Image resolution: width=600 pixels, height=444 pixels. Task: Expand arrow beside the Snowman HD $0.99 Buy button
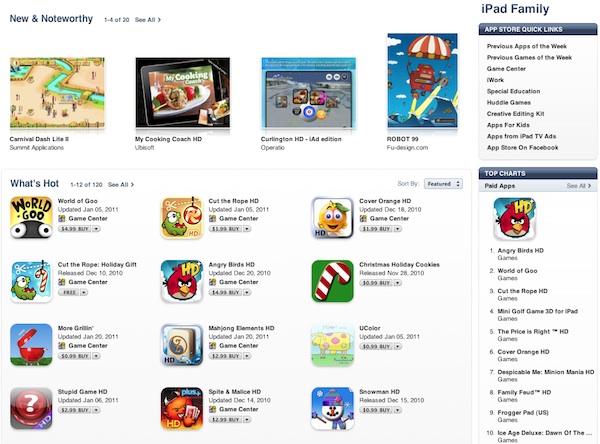[x=398, y=410]
